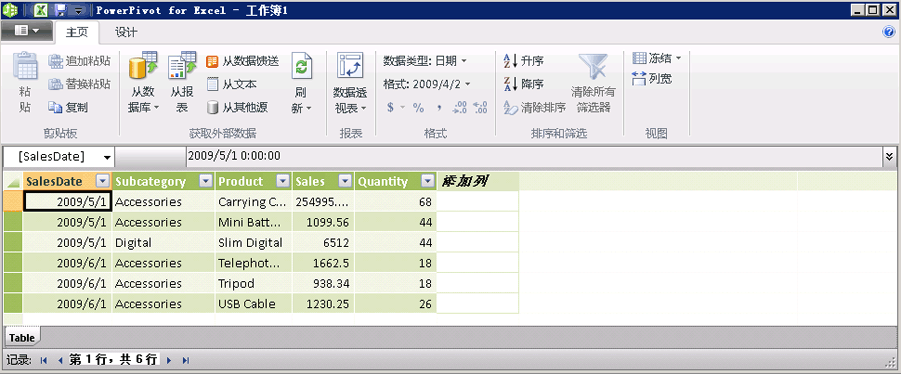Click the Save icon in quick access toolbar
Screen dimensions: 901x374
(x=61, y=10)
